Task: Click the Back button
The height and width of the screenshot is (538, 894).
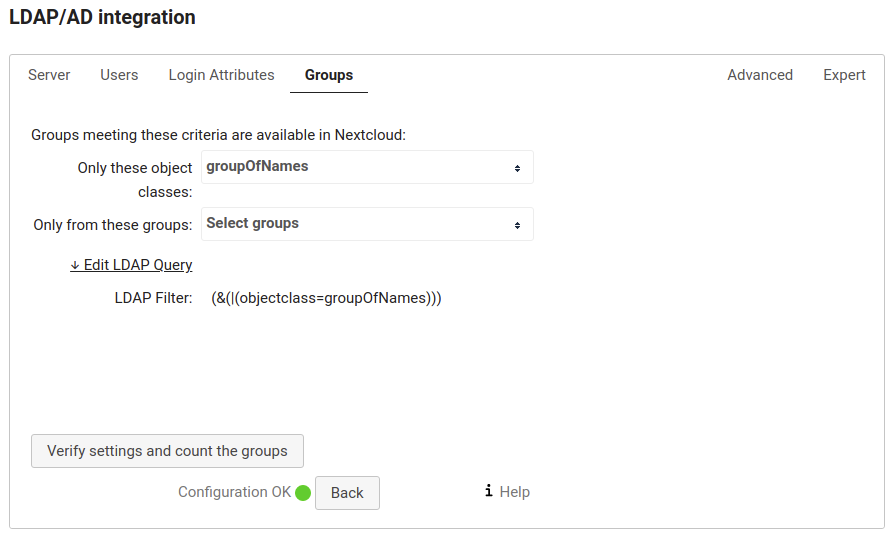Action: 347,493
